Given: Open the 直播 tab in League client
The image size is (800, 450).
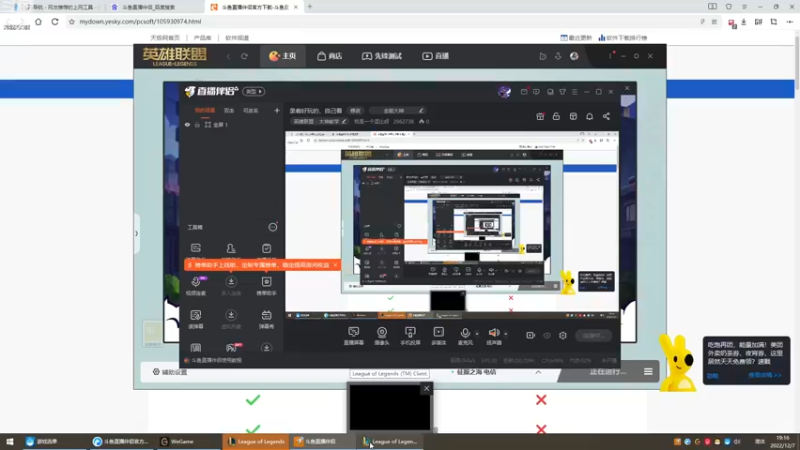Looking at the screenshot, I should tap(436, 56).
